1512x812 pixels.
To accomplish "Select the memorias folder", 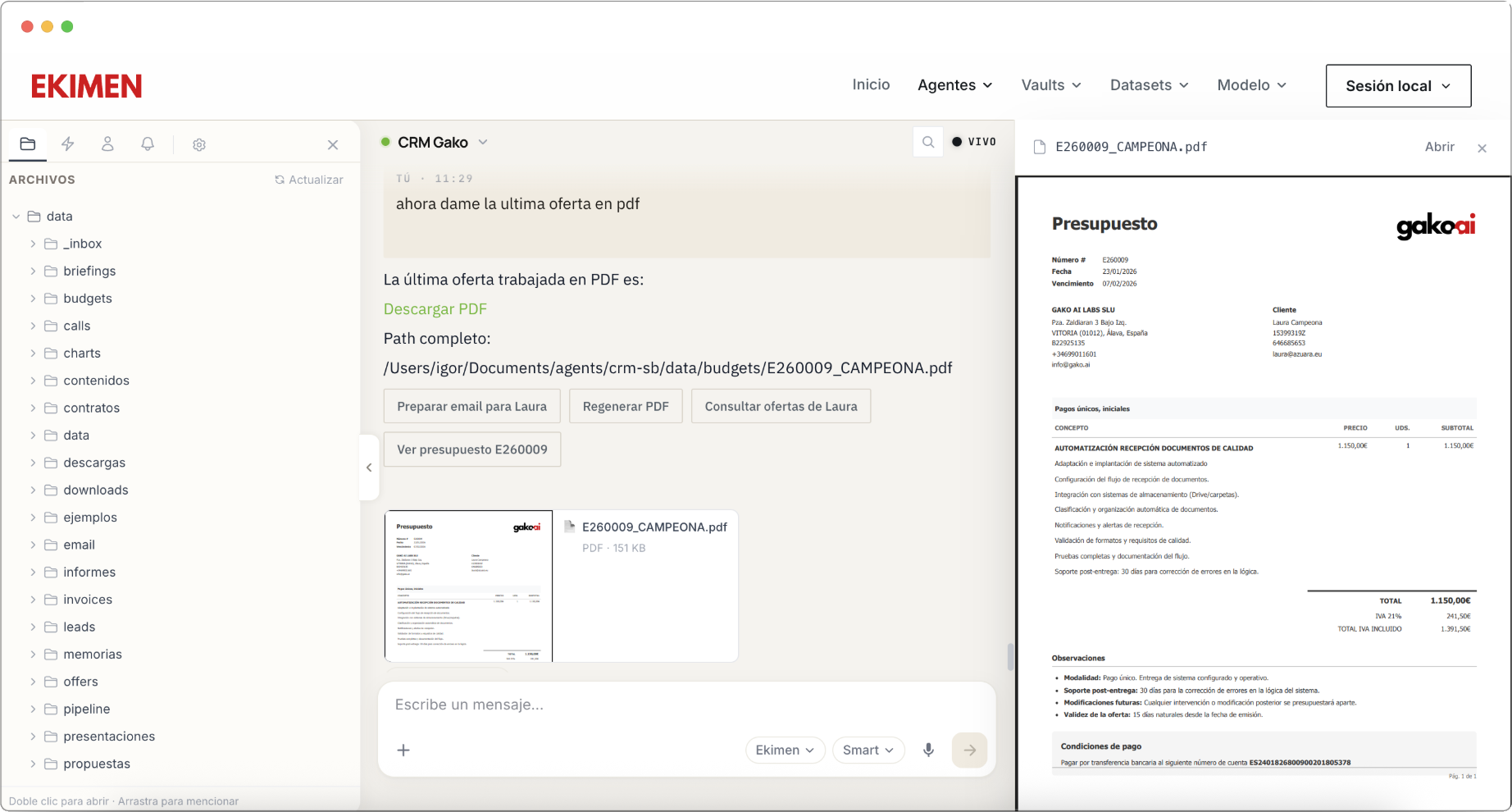I will tap(93, 655).
